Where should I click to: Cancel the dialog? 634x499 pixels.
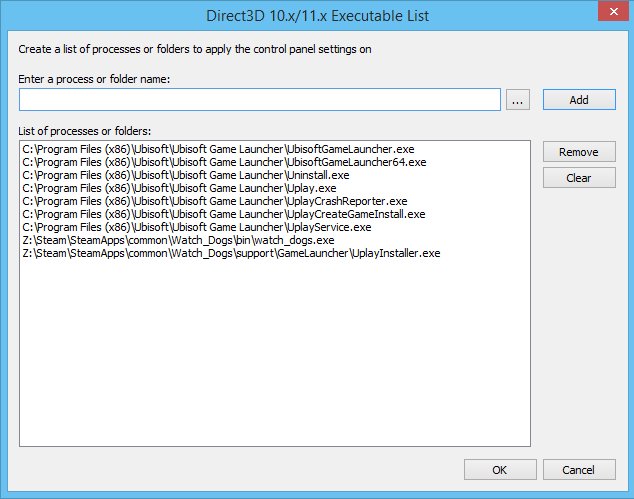point(579,470)
